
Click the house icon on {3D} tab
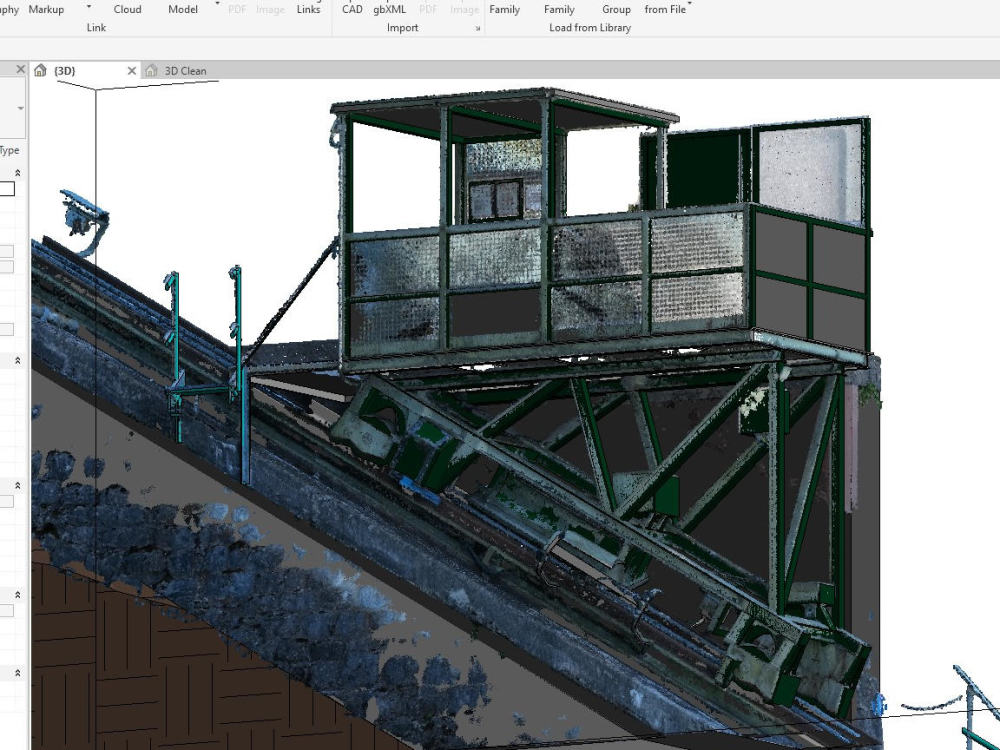pyautogui.click(x=40, y=70)
